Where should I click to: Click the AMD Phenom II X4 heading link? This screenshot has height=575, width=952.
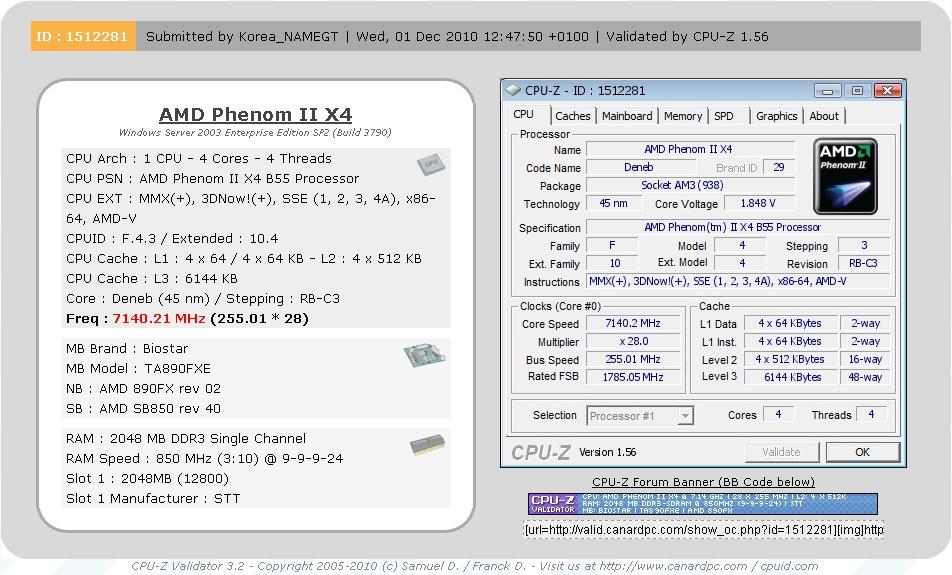(255, 114)
